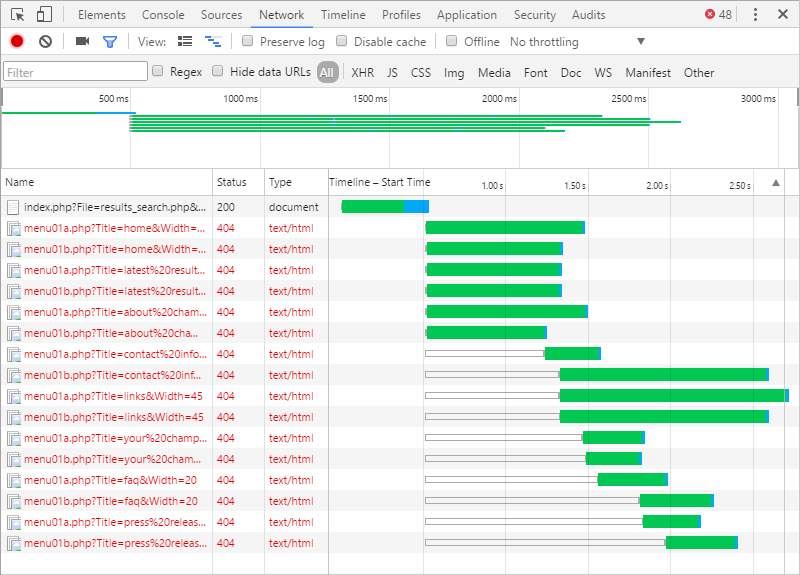Switch to large request rows view
Viewport: 800px width, 575px height.
(x=185, y=42)
